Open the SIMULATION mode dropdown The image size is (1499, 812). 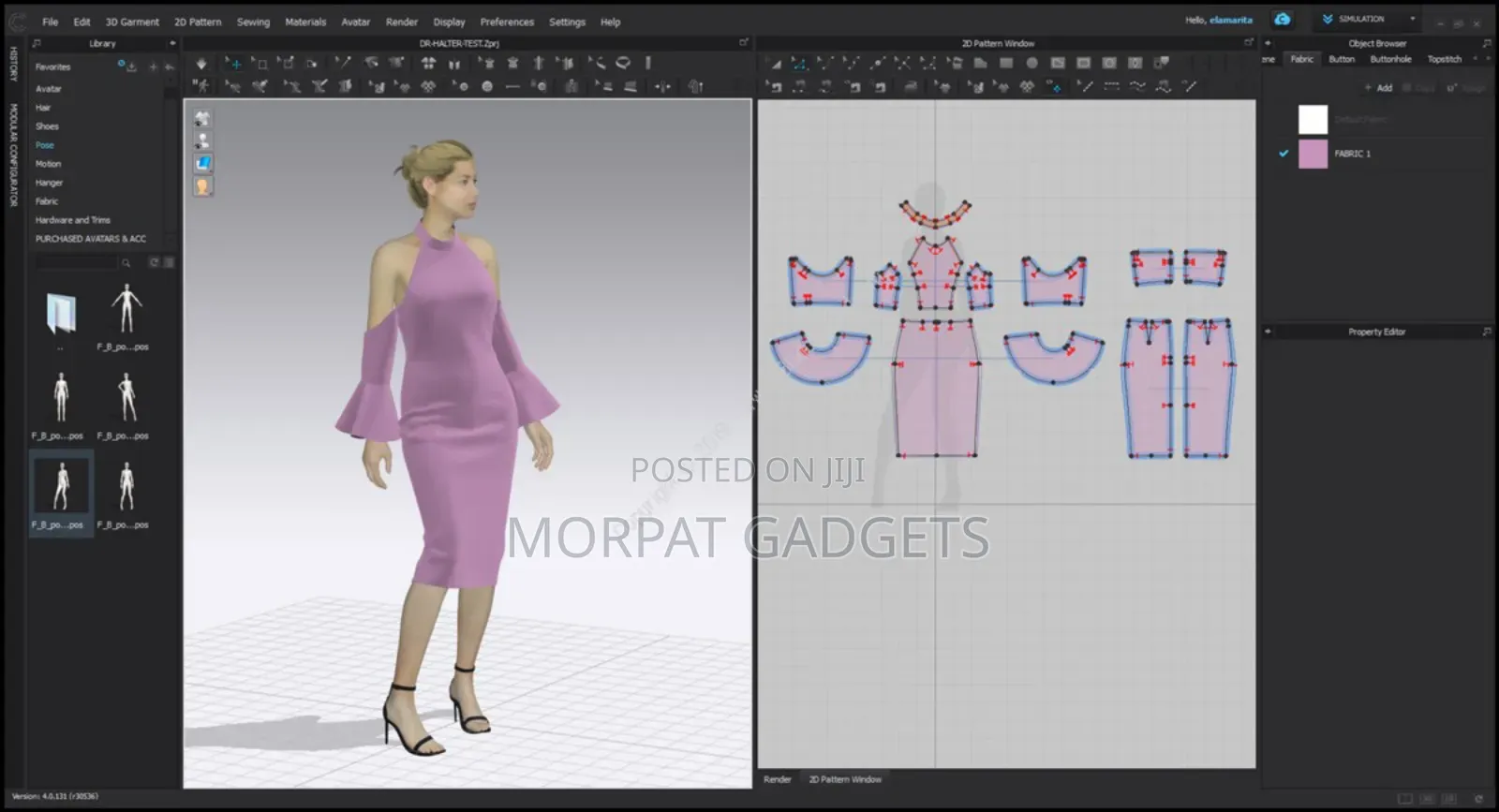pos(1369,19)
